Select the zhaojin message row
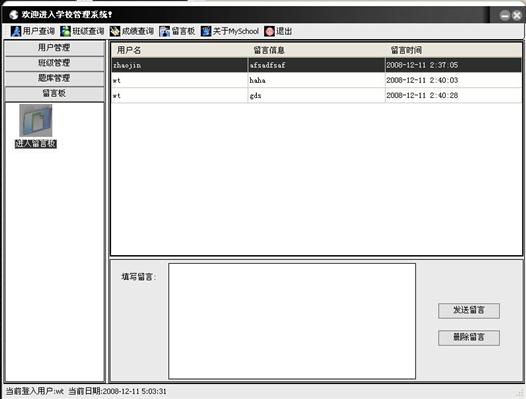 [317, 65]
